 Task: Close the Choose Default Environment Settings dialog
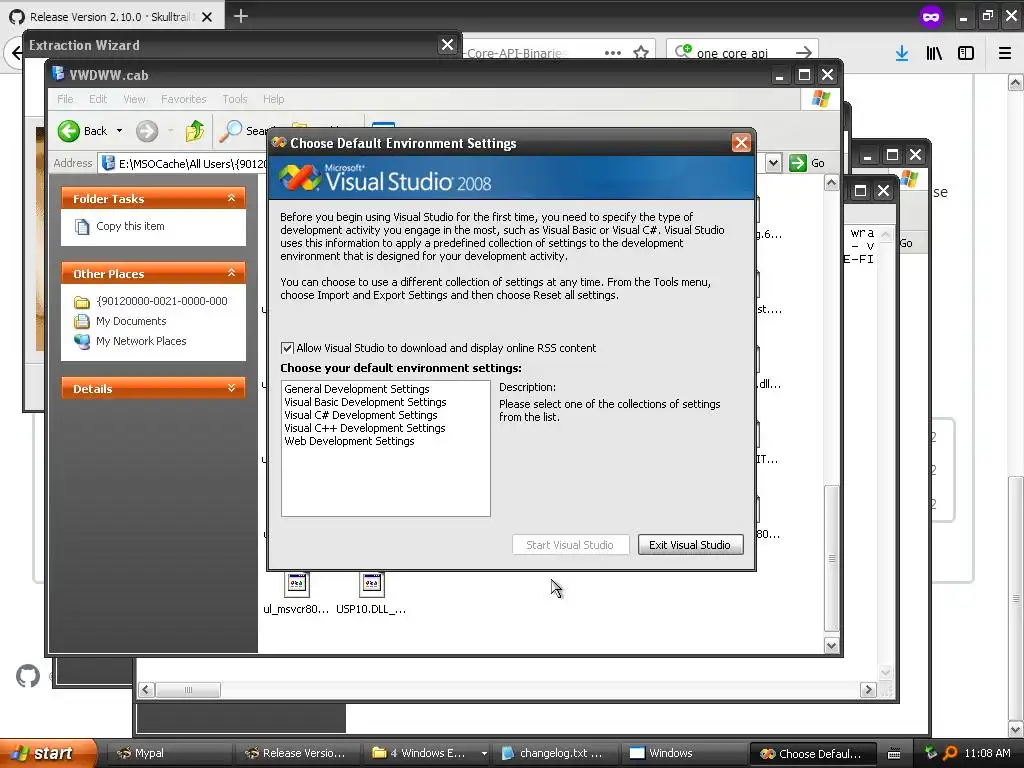click(x=741, y=143)
